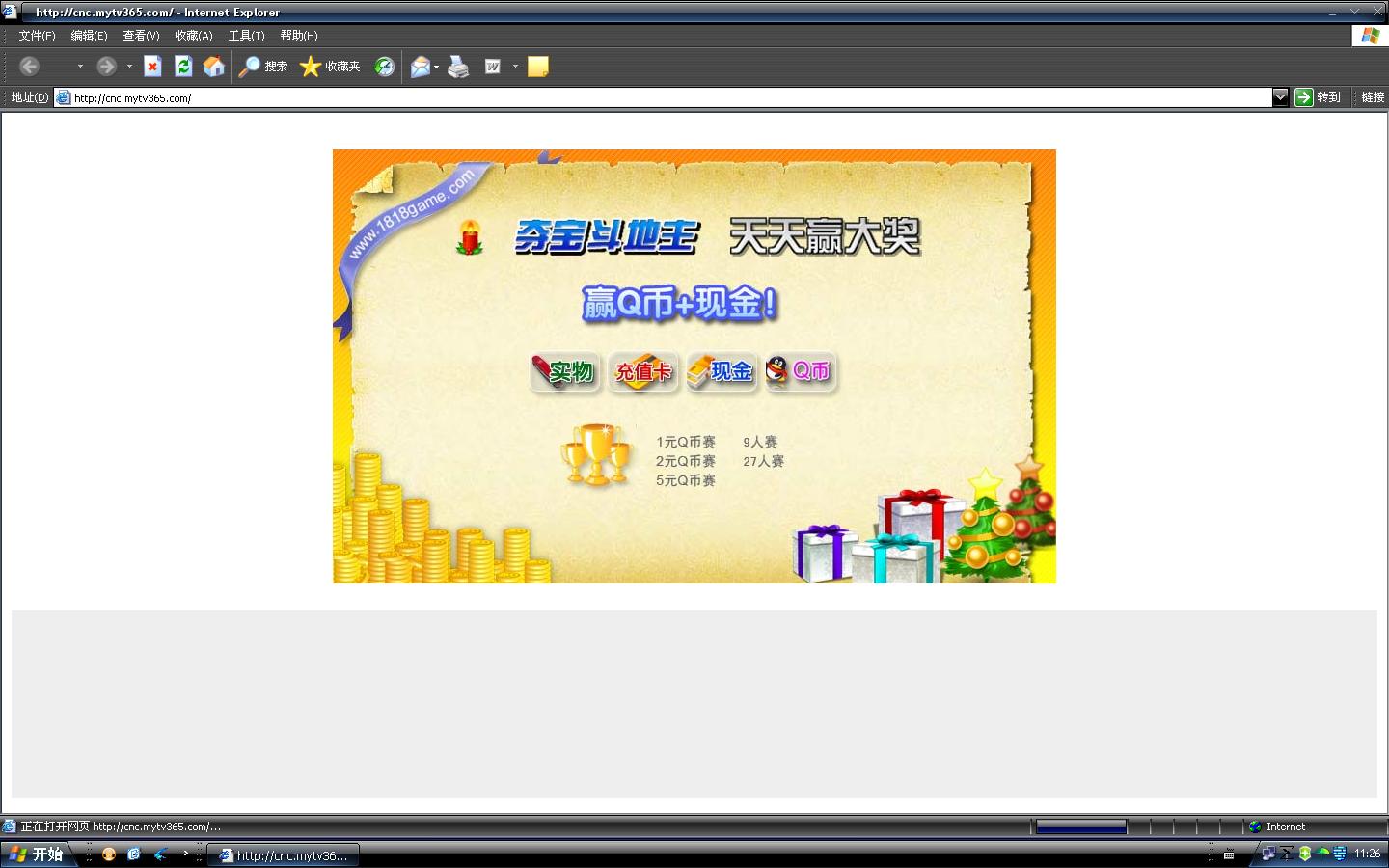Select the 现金 prize button
The image size is (1389, 868).
click(x=722, y=371)
